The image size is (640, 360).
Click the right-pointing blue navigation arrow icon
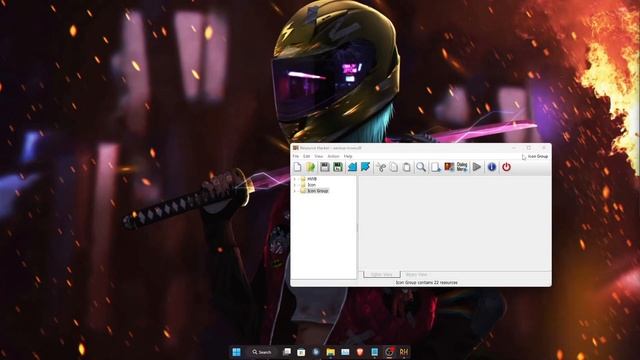click(365, 167)
